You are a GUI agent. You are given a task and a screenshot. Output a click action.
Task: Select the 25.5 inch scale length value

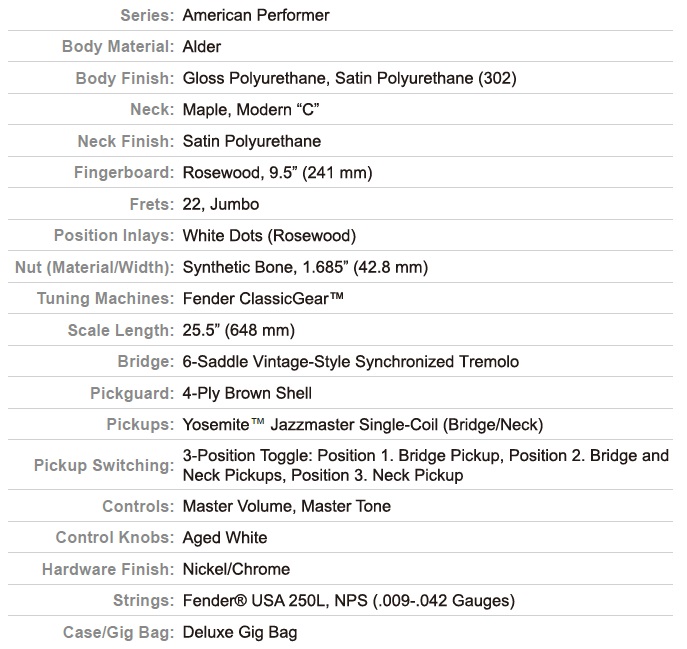pos(239,330)
